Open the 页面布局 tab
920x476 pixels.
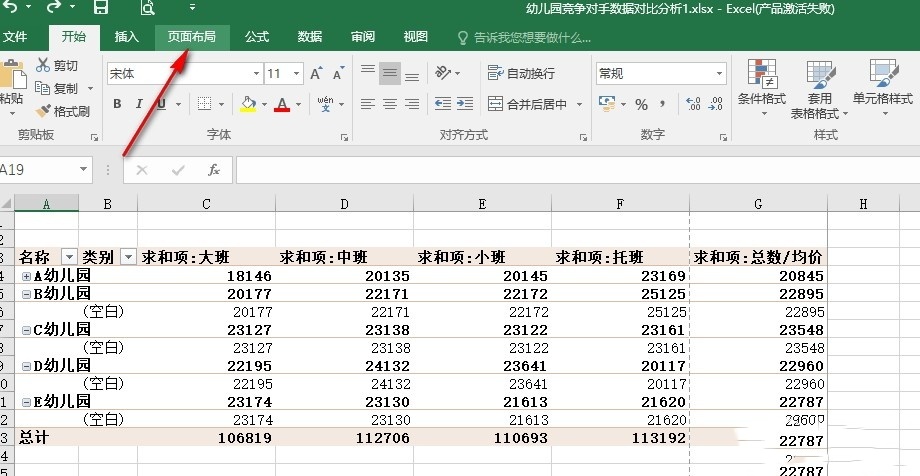192,37
